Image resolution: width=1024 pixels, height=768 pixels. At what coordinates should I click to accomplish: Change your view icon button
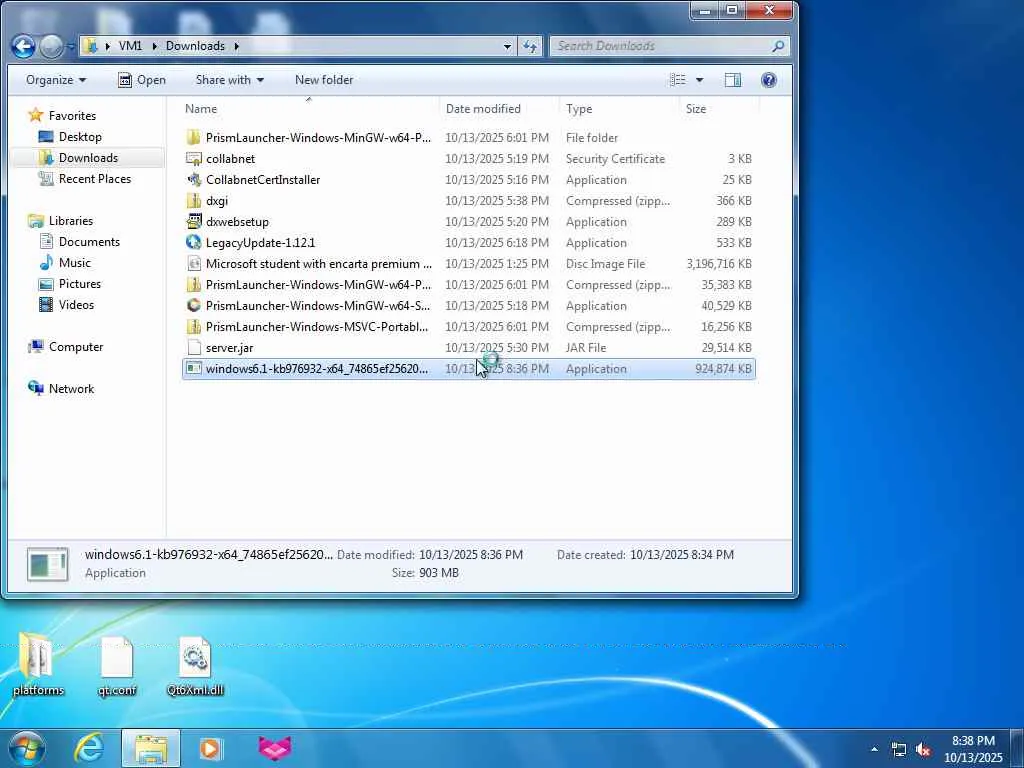(x=678, y=80)
